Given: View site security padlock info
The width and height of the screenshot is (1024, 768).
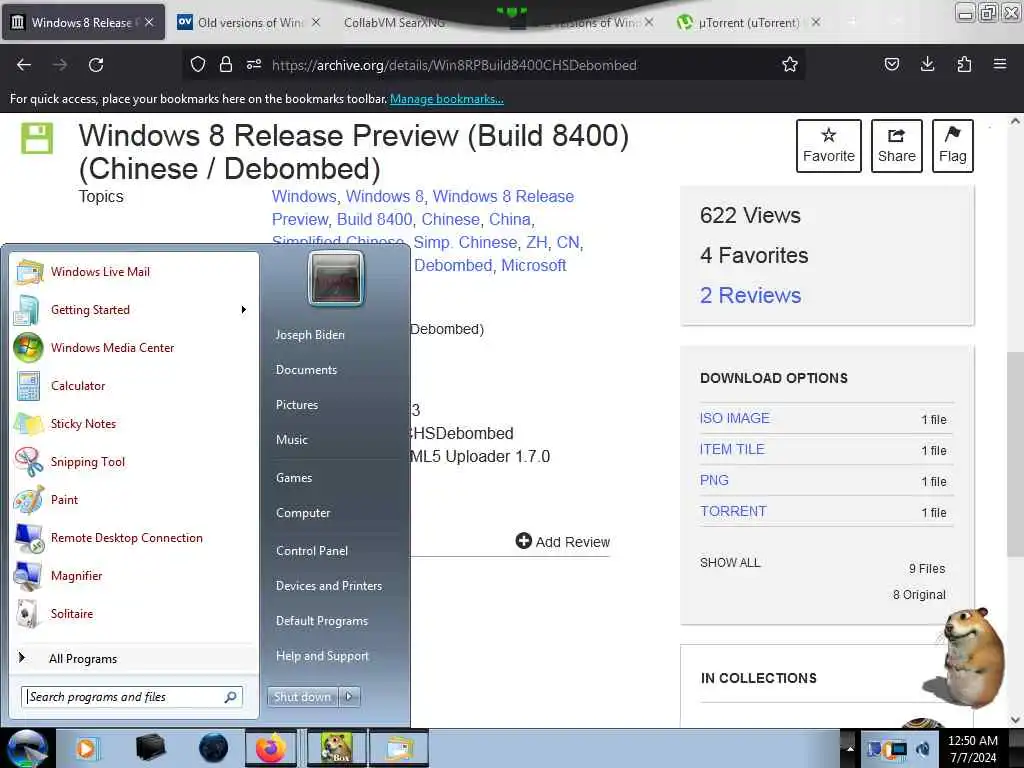Looking at the screenshot, I should (226, 65).
